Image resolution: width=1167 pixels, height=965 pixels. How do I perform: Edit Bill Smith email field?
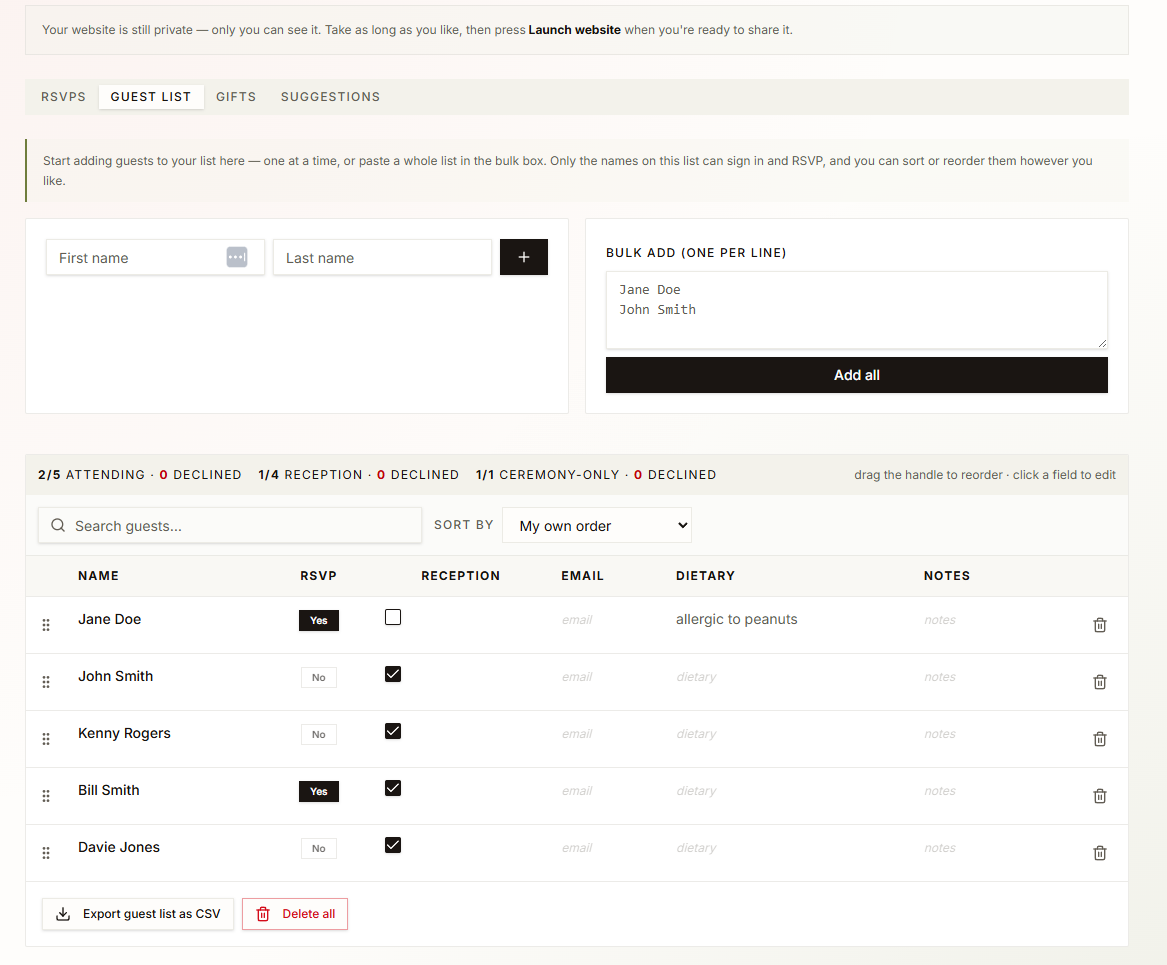[577, 791]
